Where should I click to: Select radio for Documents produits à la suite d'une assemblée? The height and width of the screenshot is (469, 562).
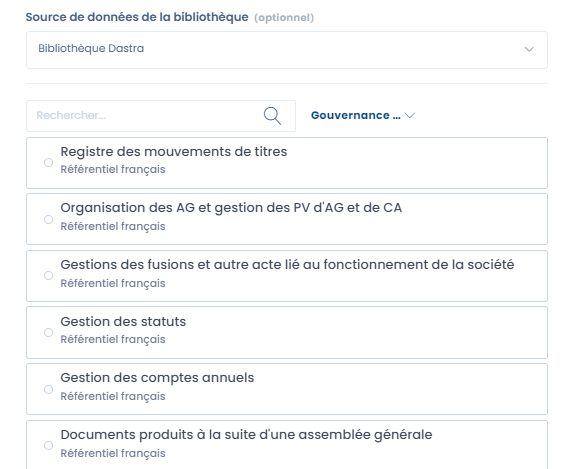48,445
